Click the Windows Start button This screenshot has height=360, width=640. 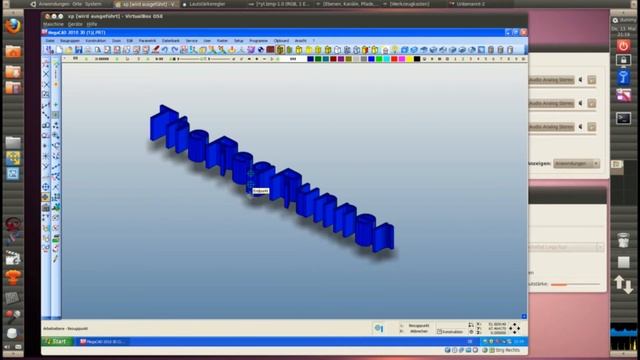[x=58, y=341]
